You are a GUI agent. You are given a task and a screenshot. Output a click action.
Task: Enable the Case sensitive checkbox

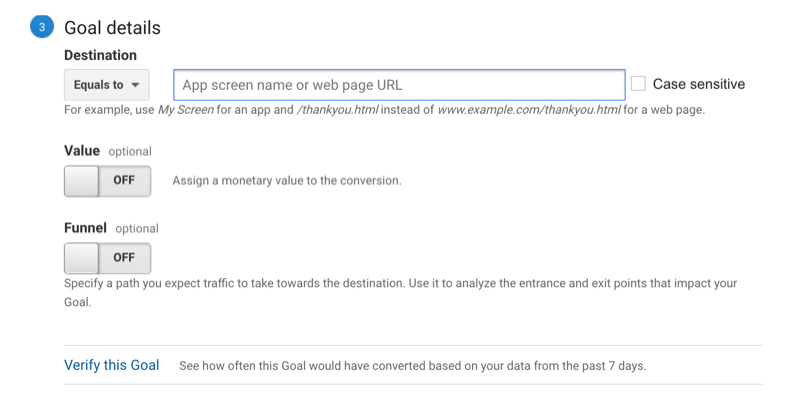pyautogui.click(x=638, y=84)
